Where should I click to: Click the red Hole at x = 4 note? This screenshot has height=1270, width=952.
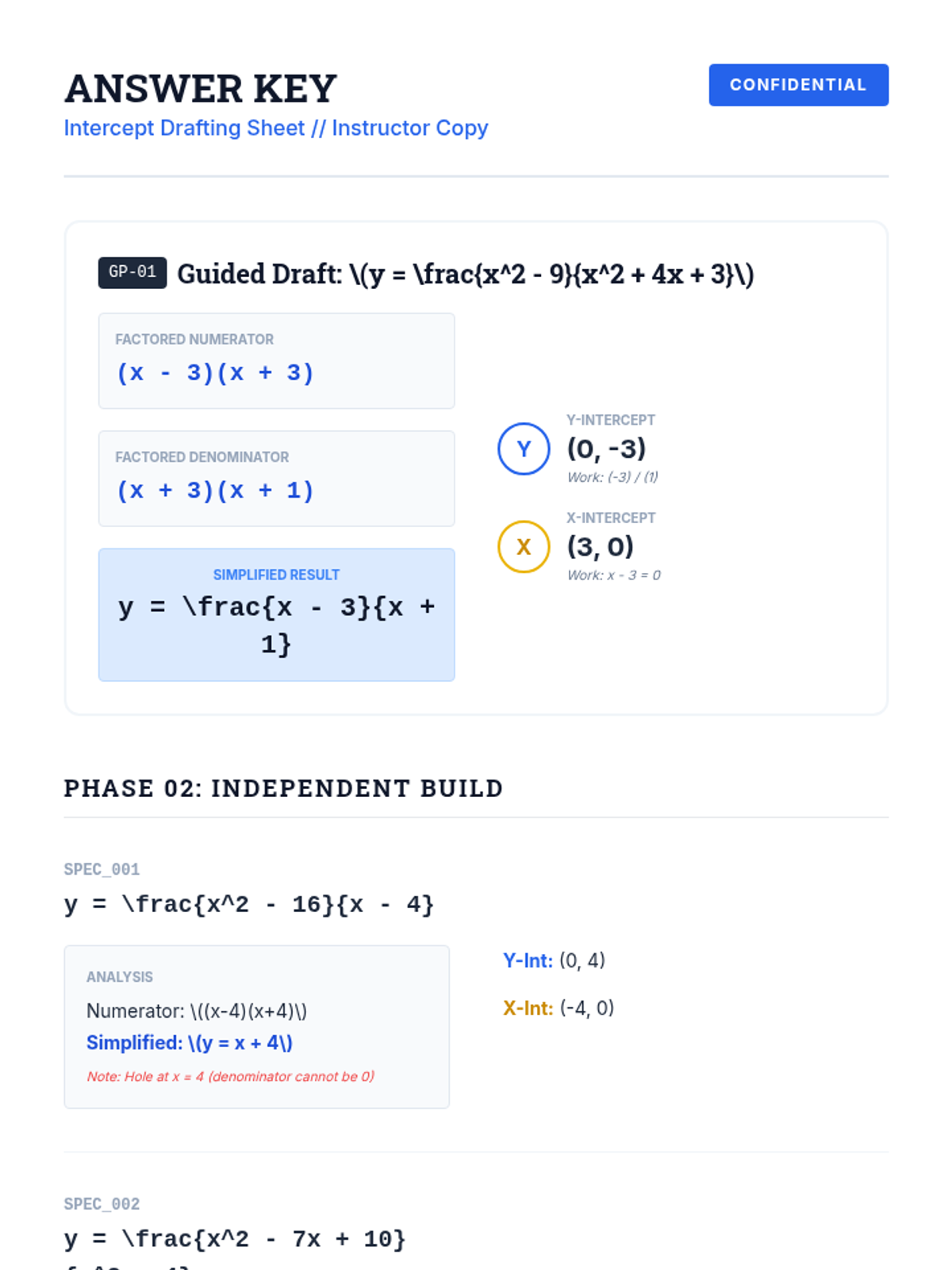[x=230, y=1076]
